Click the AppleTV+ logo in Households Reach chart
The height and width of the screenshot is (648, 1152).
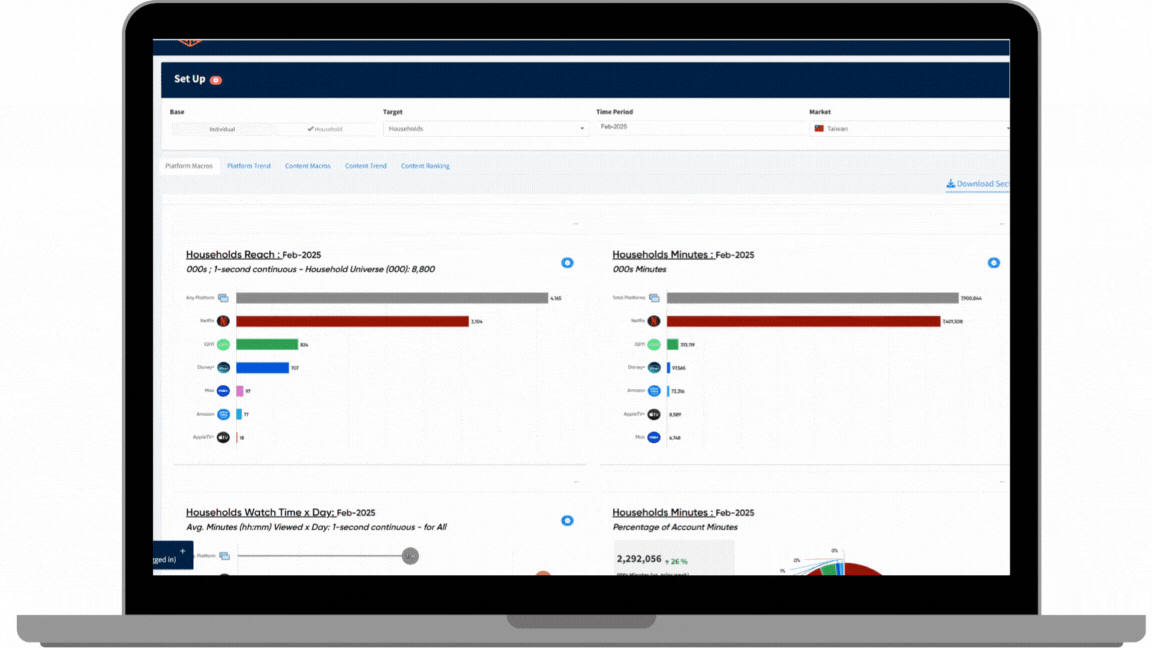(223, 437)
